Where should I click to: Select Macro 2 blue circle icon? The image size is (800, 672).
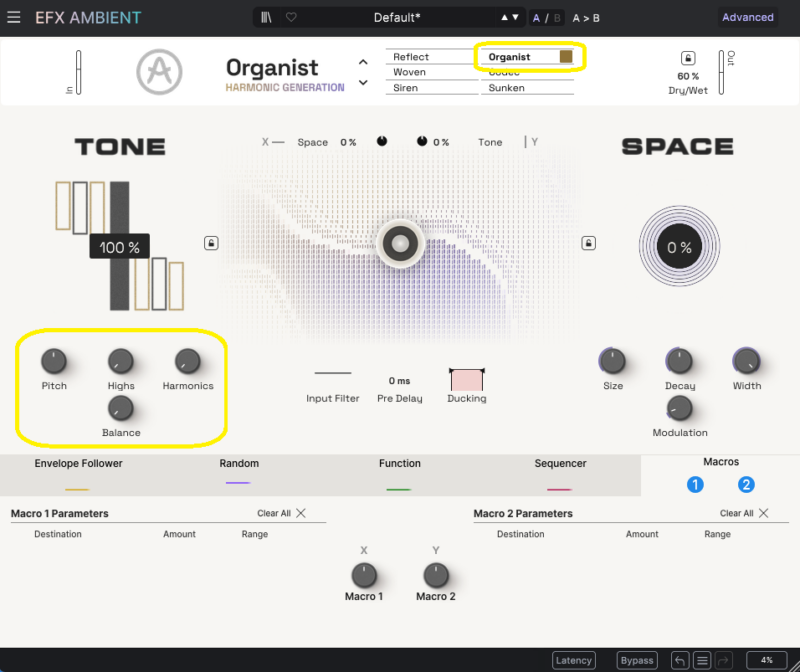746,485
